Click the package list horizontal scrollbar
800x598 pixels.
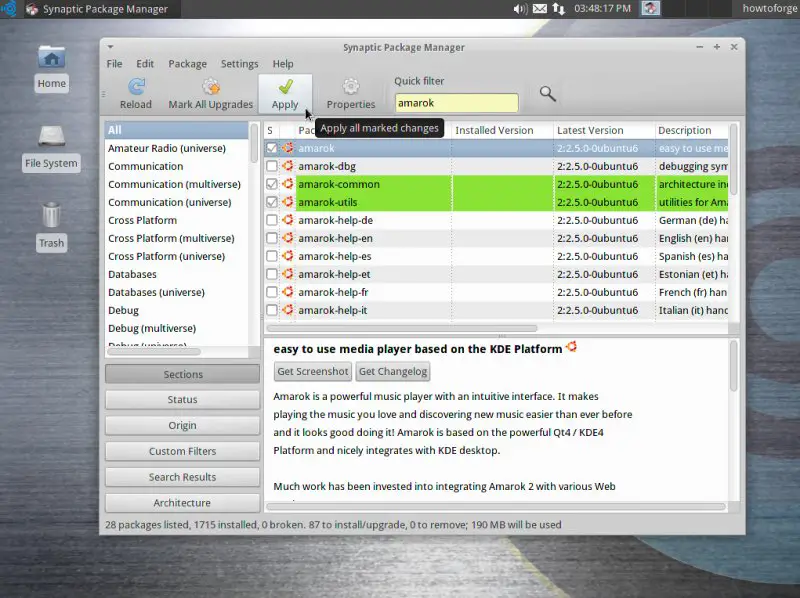point(402,328)
